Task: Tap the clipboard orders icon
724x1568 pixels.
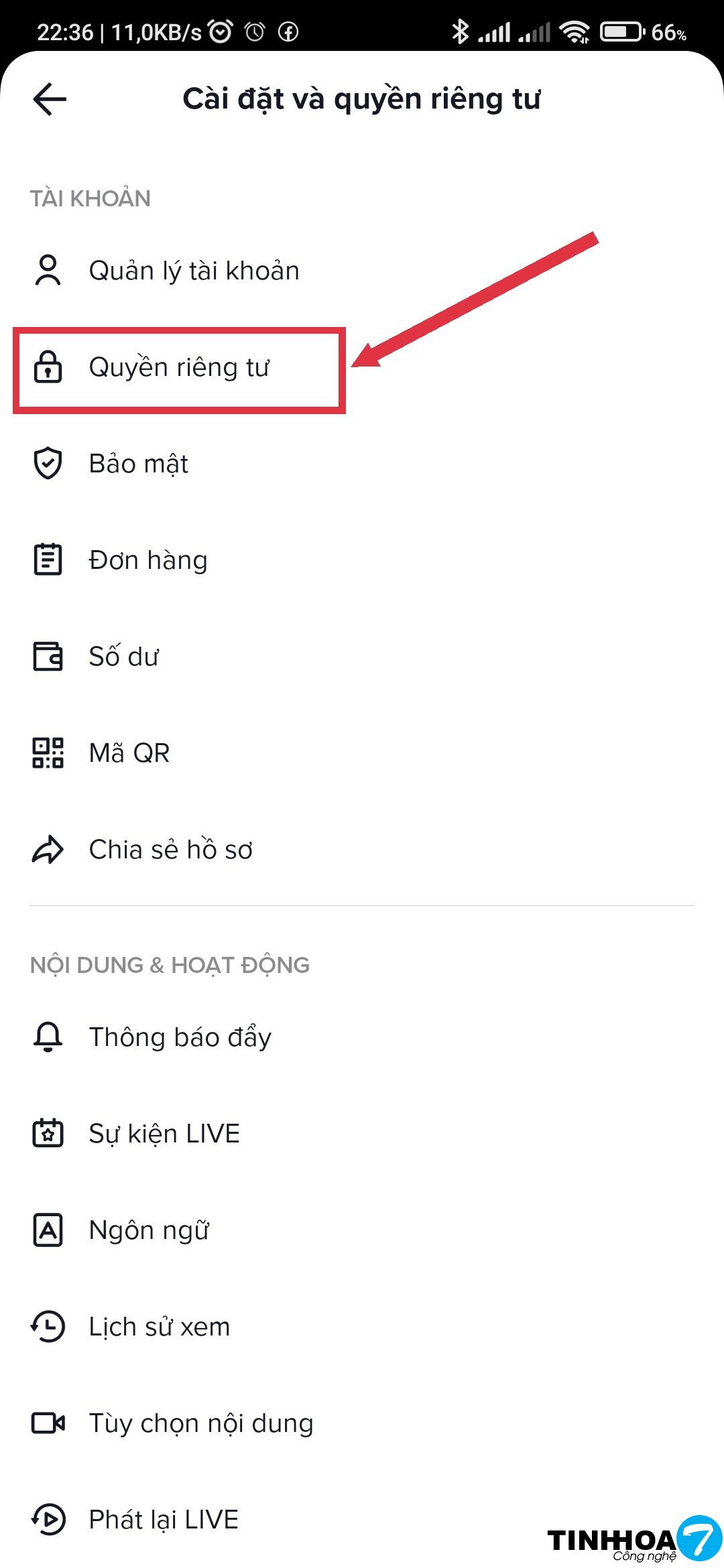Action: pyautogui.click(x=48, y=560)
